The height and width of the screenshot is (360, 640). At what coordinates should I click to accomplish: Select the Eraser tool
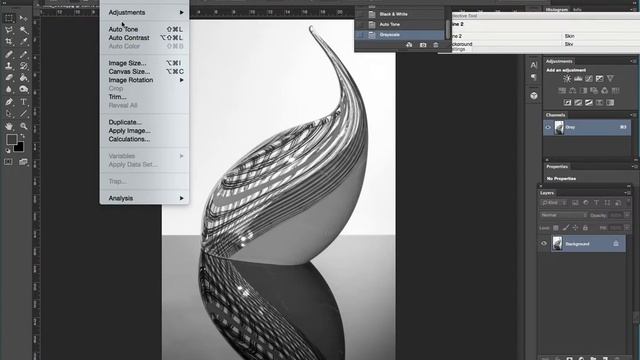(9, 78)
